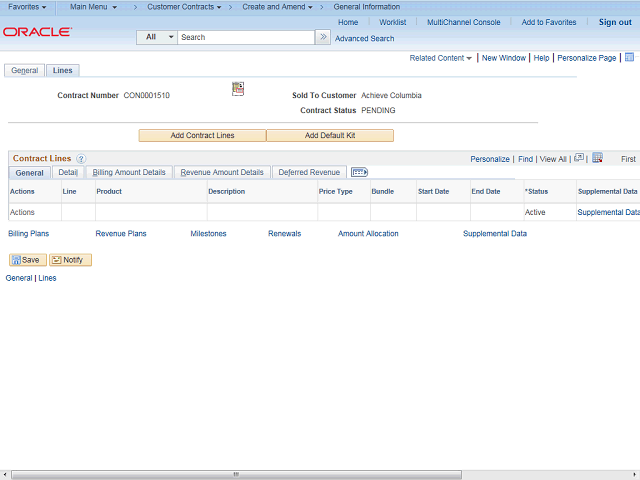Expand Customer Contracts breadcrumb menu

click(x=184, y=7)
